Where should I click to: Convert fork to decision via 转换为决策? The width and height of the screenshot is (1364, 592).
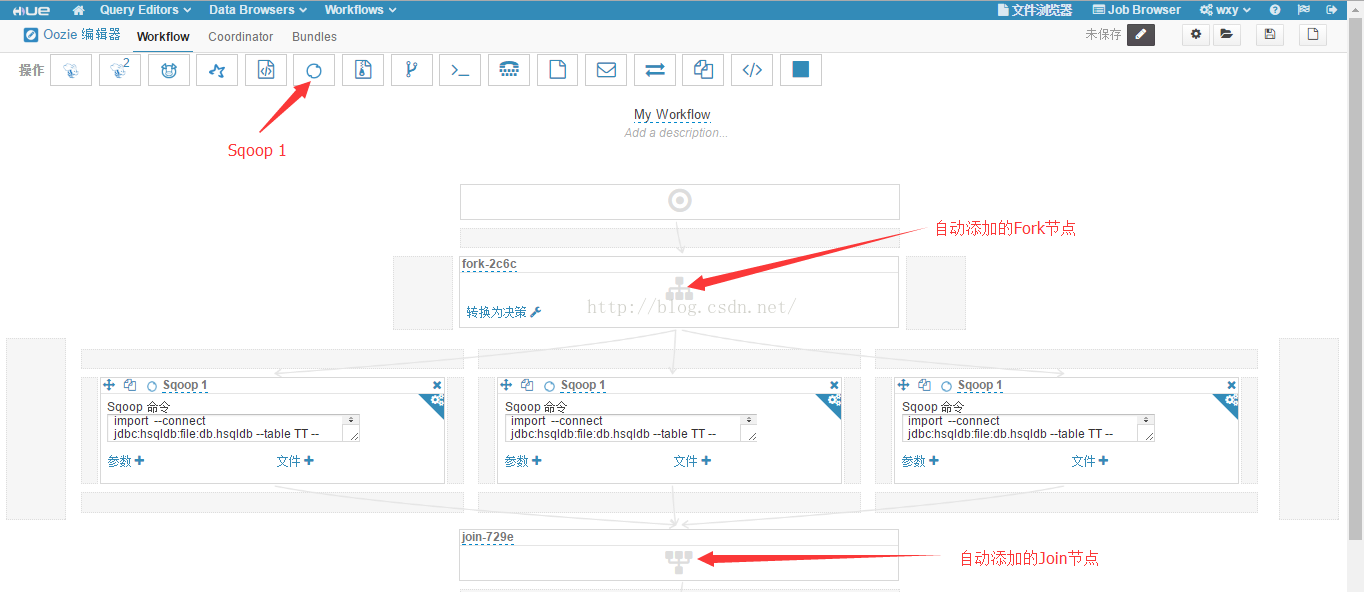[504, 312]
